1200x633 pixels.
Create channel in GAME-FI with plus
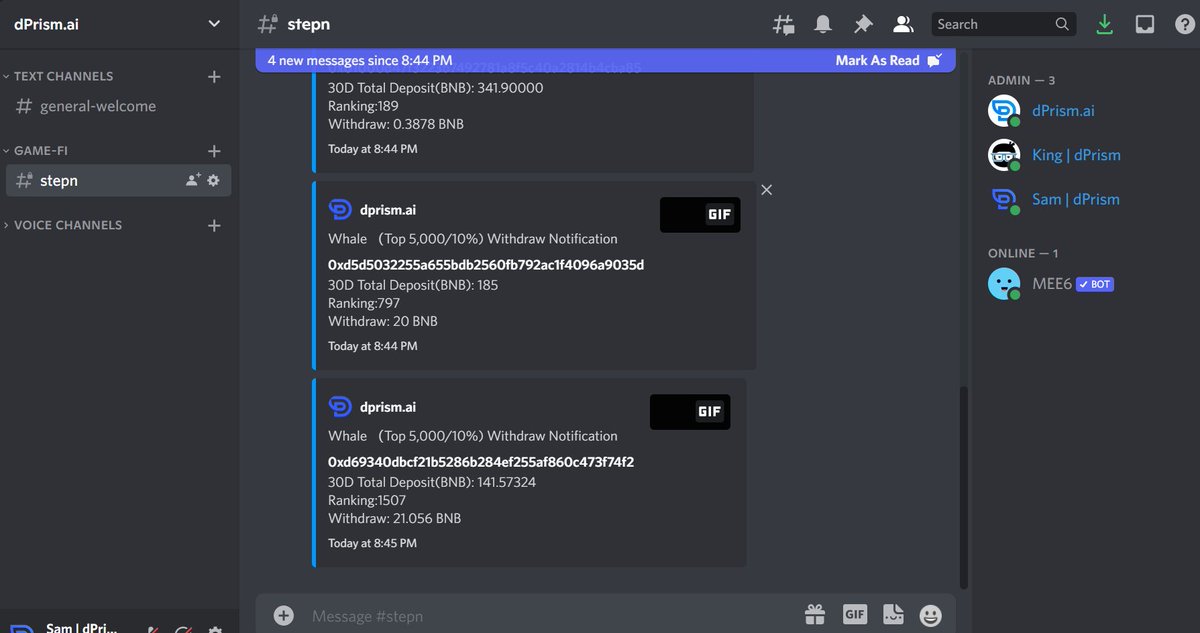click(x=213, y=151)
